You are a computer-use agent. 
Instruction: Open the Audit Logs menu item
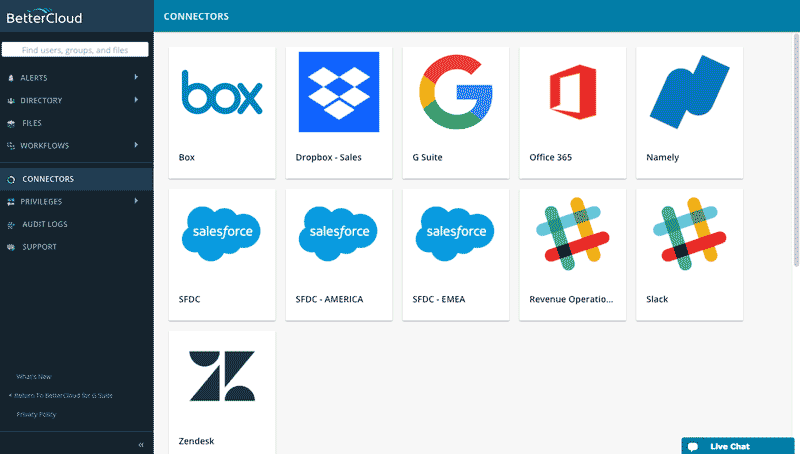77,224
